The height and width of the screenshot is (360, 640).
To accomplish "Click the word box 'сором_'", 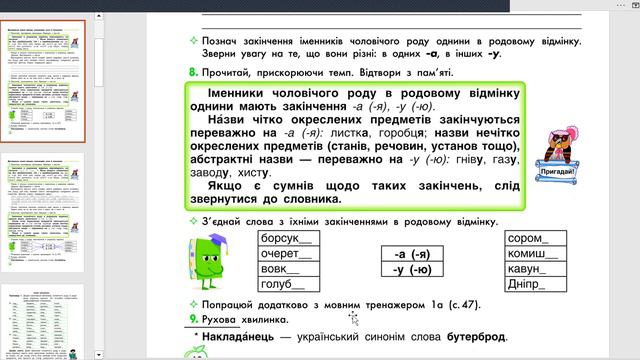I will pos(536,238).
